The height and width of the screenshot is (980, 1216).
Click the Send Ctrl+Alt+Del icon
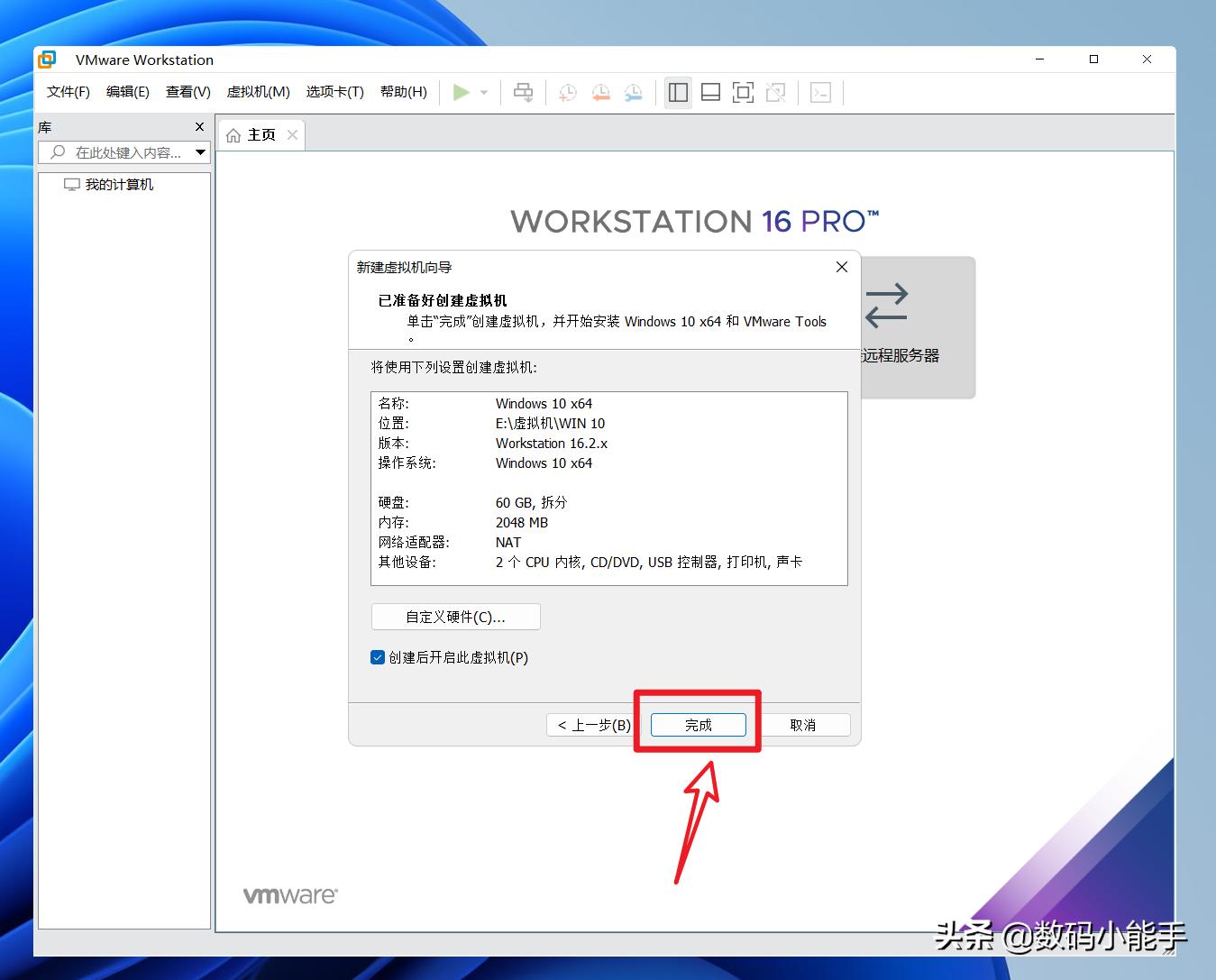523,92
